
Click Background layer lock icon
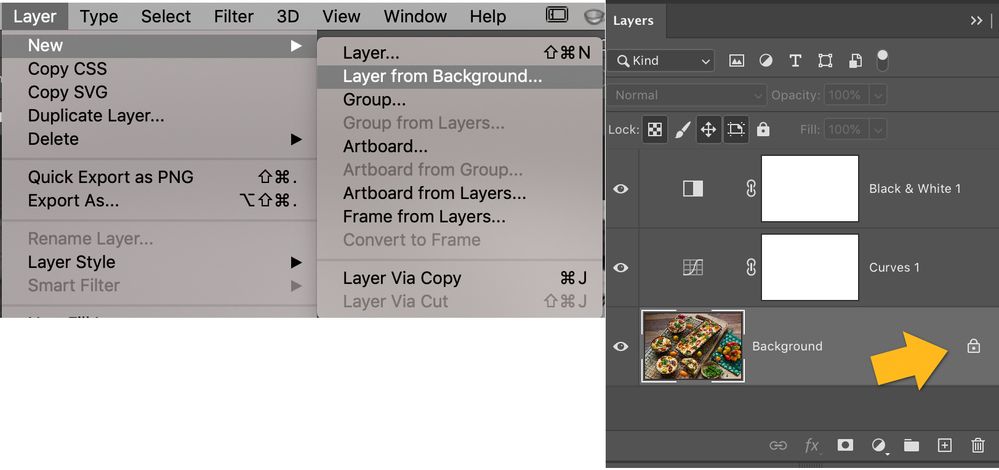[973, 346]
